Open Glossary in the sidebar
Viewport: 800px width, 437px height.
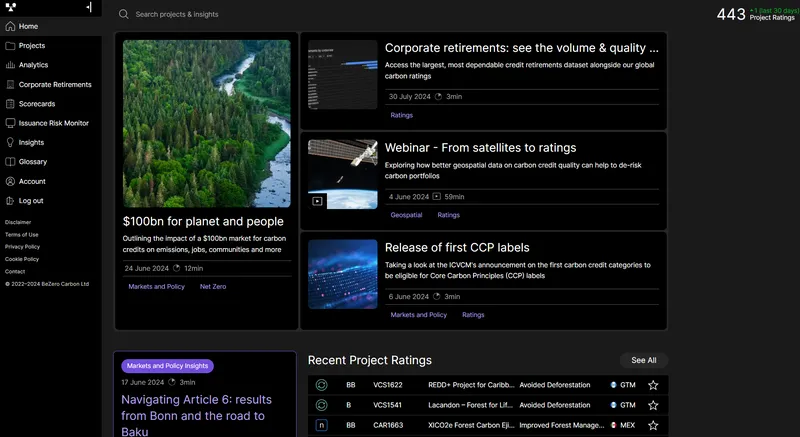click(51, 162)
